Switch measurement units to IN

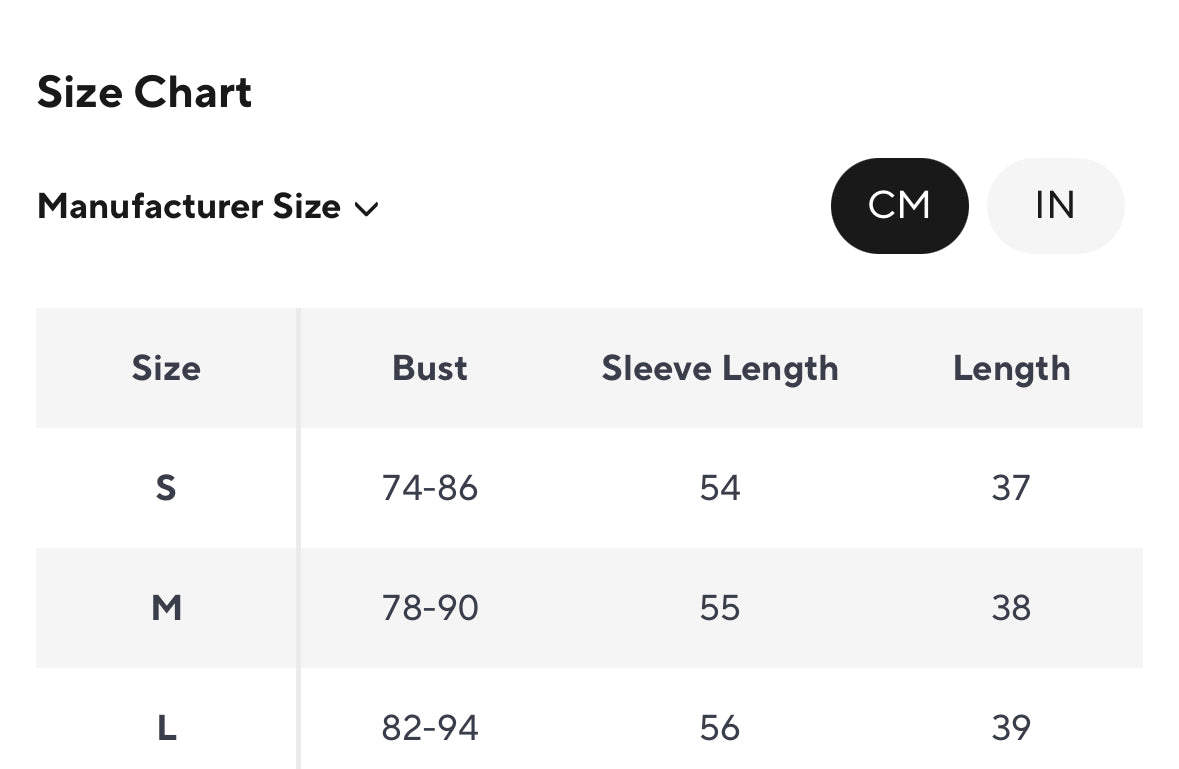(x=1055, y=206)
